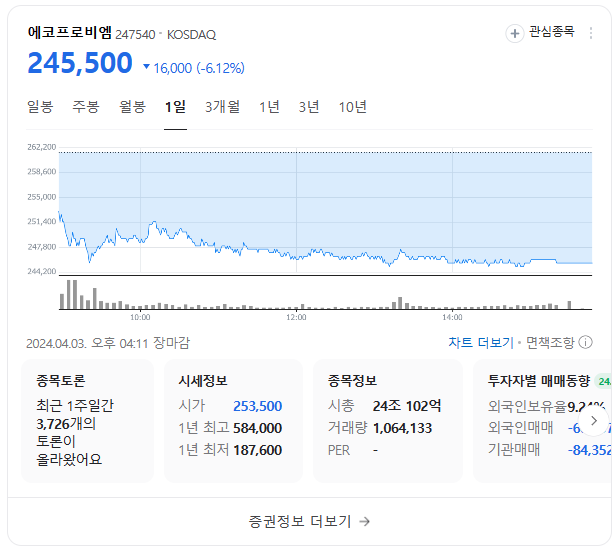Image resolution: width=614 pixels, height=557 pixels.
Task: Click the 1년 최저 value 187,600
Action: 257,450
